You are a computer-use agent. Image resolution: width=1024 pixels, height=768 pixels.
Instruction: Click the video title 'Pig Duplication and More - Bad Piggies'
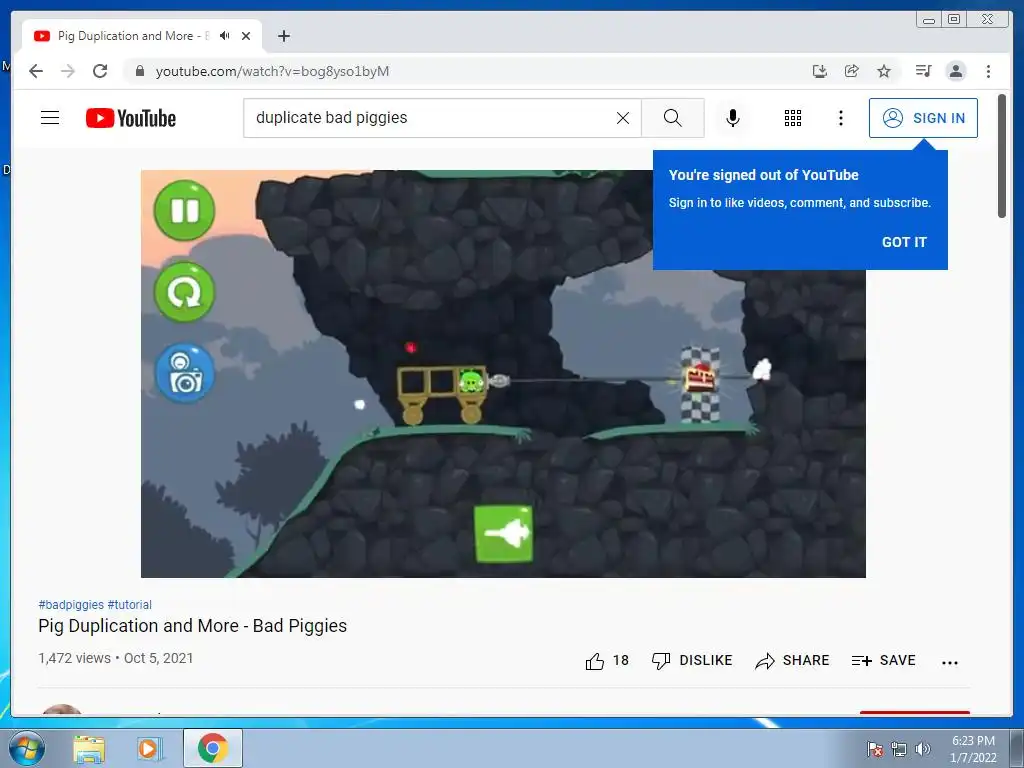(x=193, y=626)
